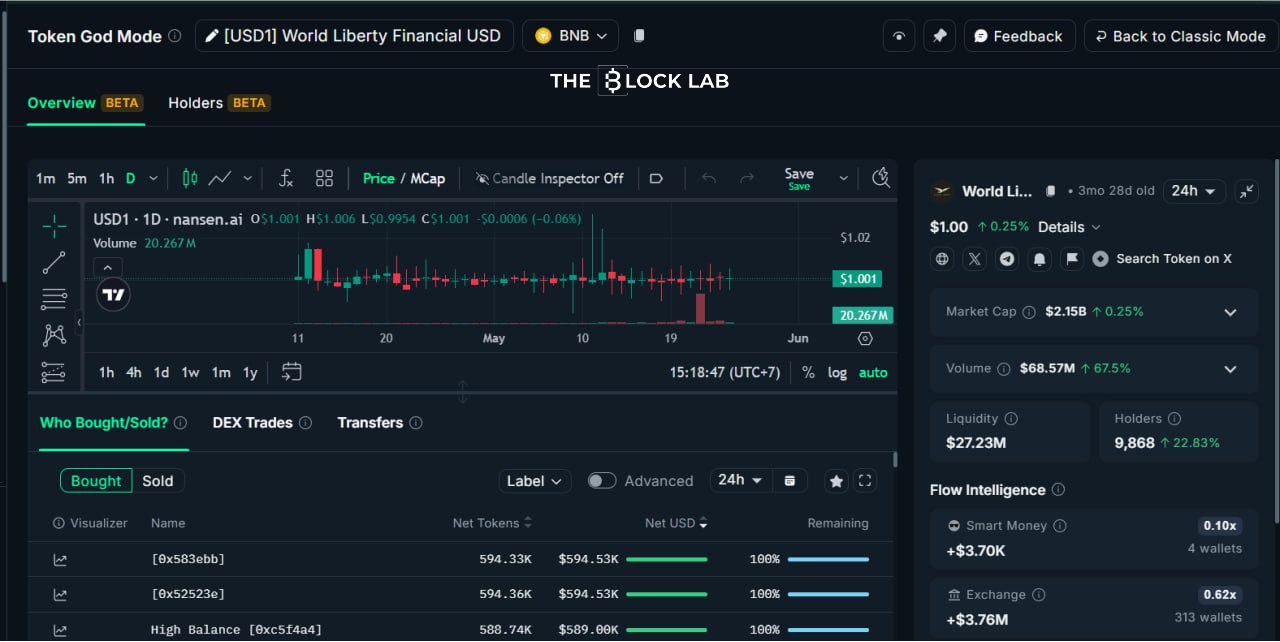Select the Bought option
1280x642 pixels.
(x=96, y=481)
